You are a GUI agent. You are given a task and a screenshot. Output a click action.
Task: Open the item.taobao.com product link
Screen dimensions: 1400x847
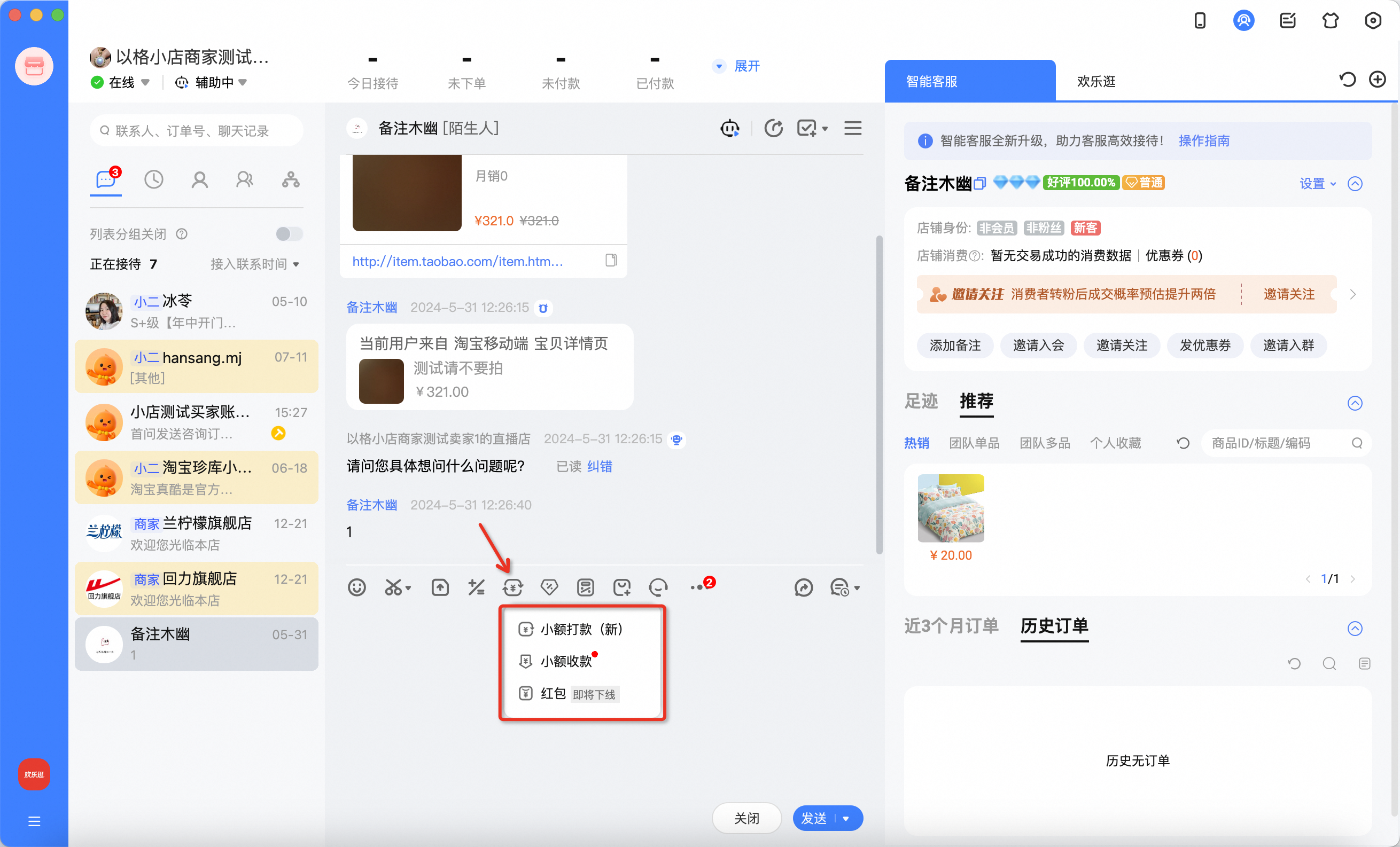coord(457,261)
